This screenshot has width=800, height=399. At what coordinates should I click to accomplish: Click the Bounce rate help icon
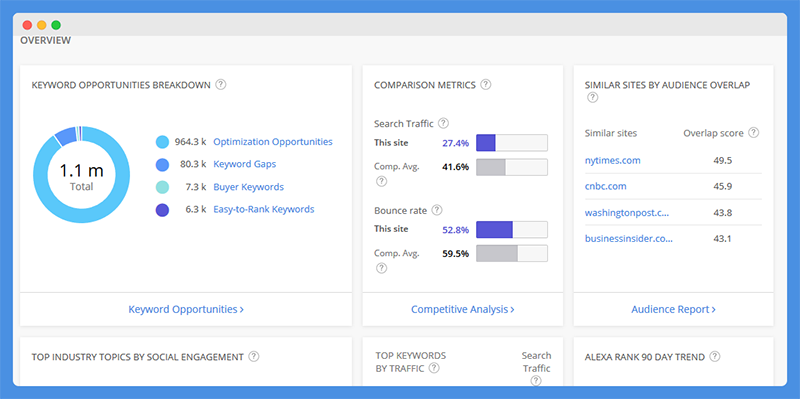(437, 210)
